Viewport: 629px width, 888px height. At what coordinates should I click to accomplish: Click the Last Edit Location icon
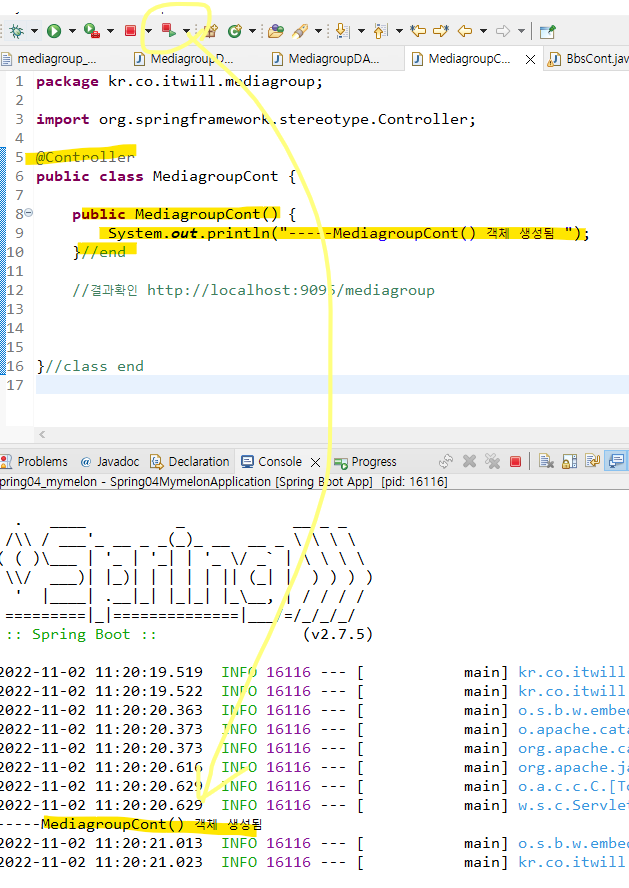coord(418,31)
